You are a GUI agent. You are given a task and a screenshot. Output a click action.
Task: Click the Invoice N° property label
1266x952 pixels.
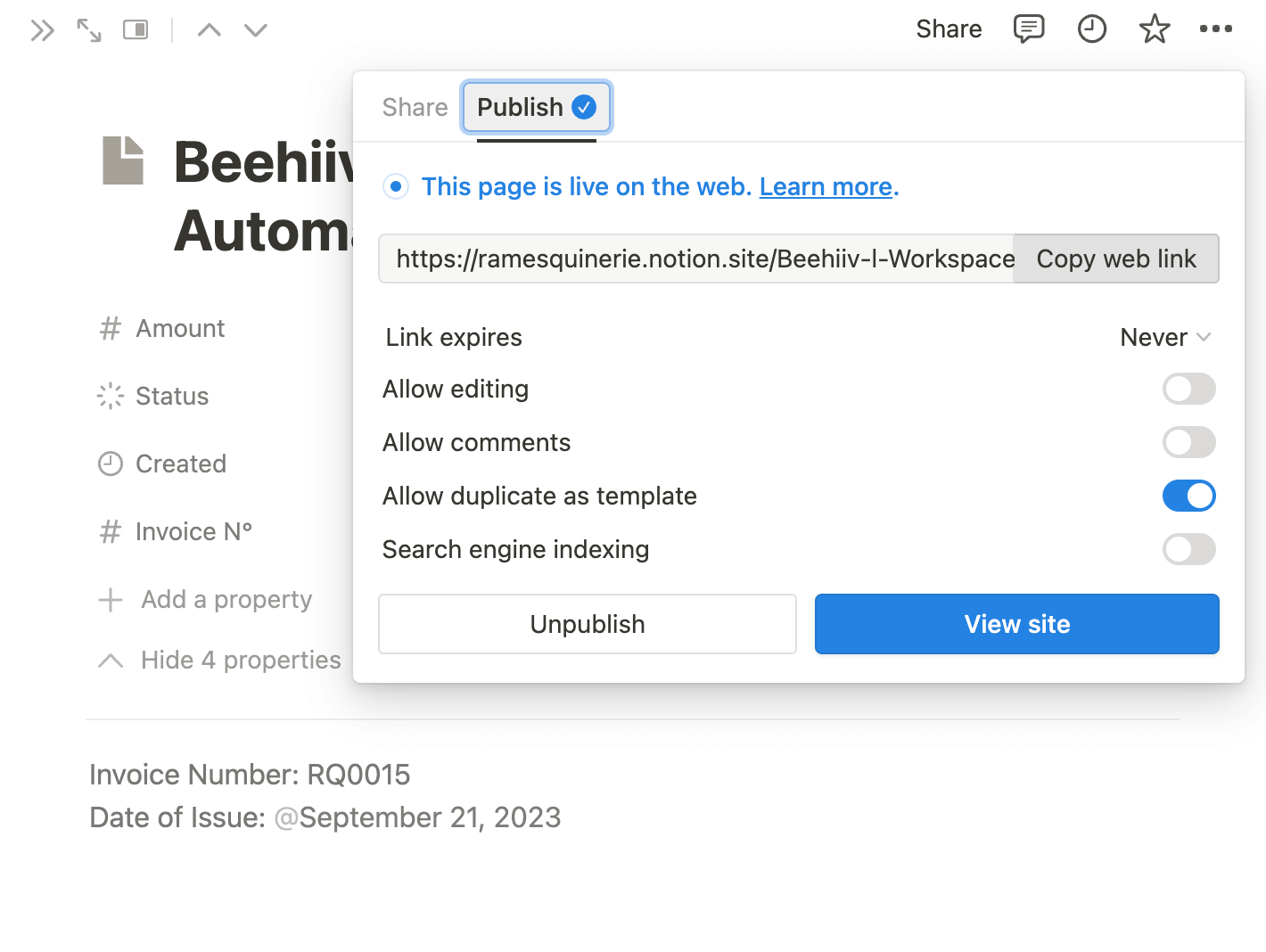click(193, 531)
